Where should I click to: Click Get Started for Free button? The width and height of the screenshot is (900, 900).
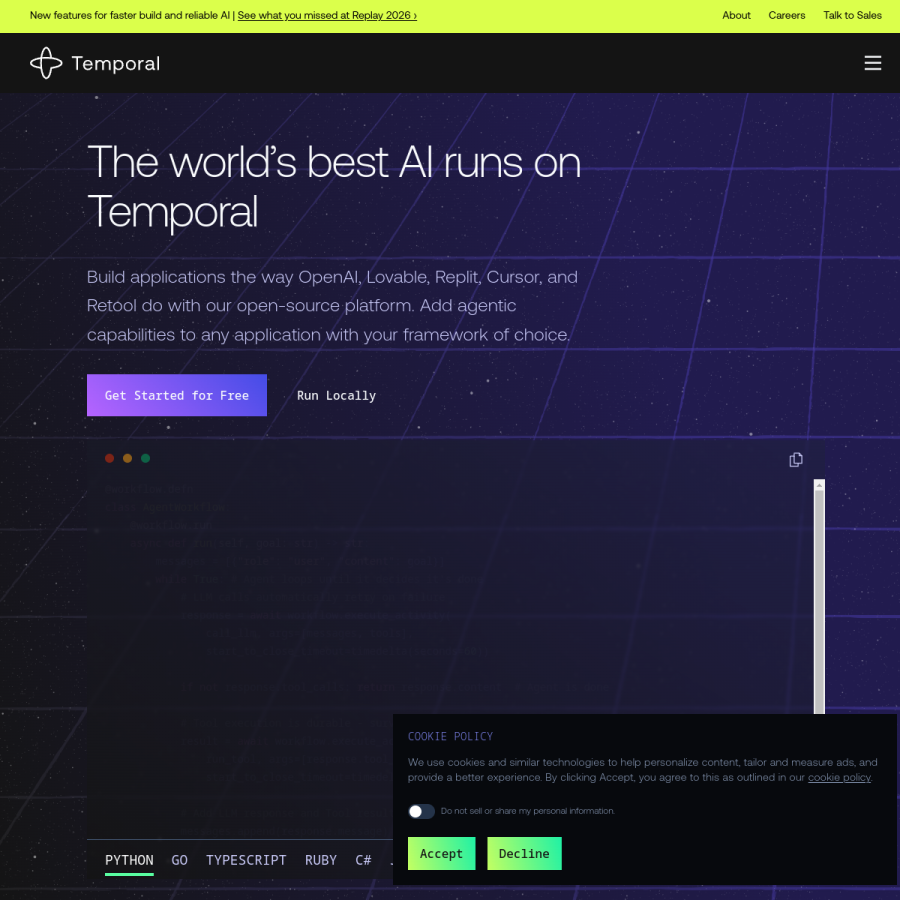pos(177,395)
